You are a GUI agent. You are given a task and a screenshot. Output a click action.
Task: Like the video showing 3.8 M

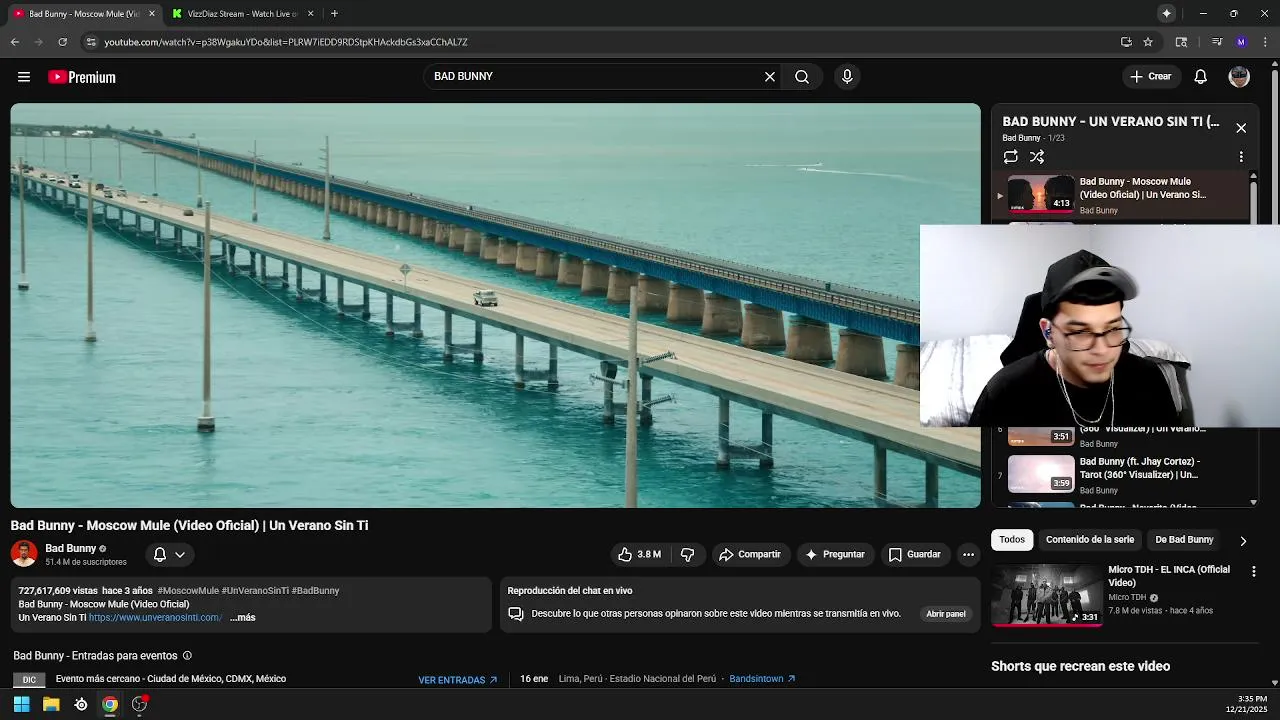pos(639,554)
